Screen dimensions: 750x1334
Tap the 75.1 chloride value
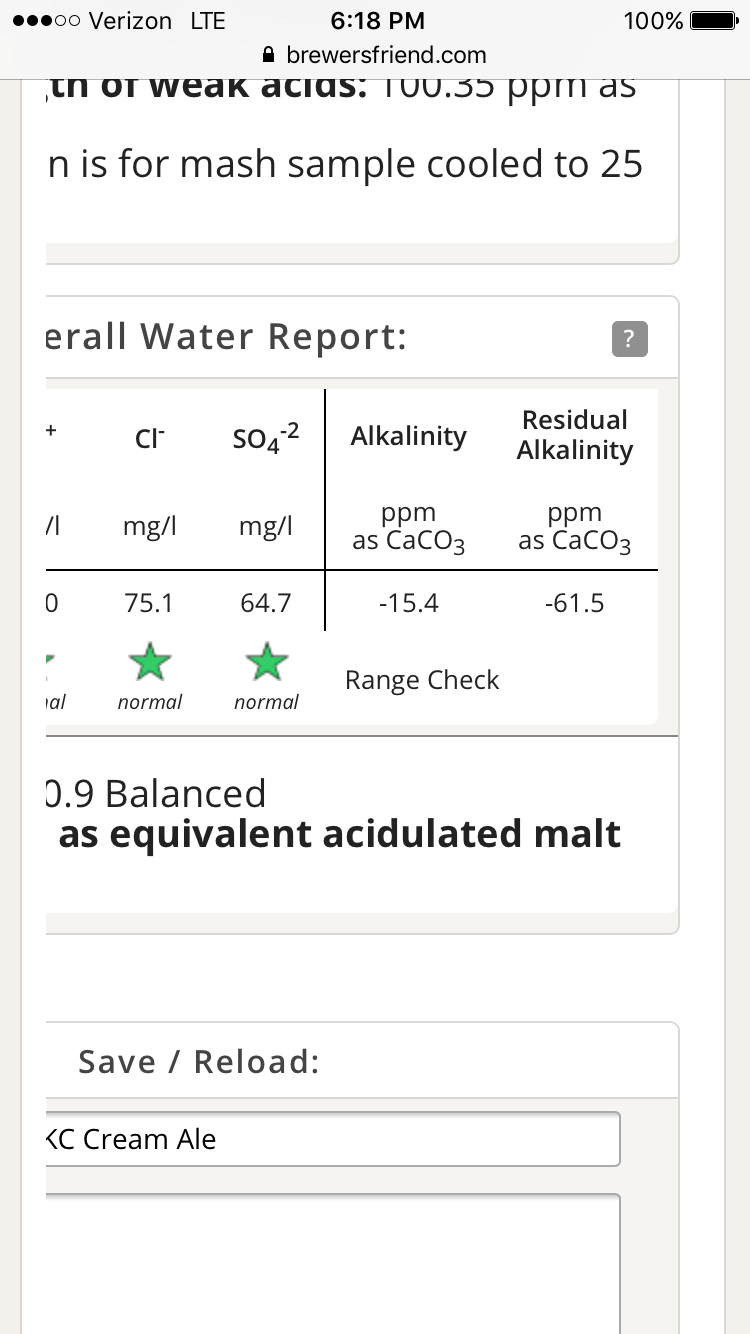[149, 603]
